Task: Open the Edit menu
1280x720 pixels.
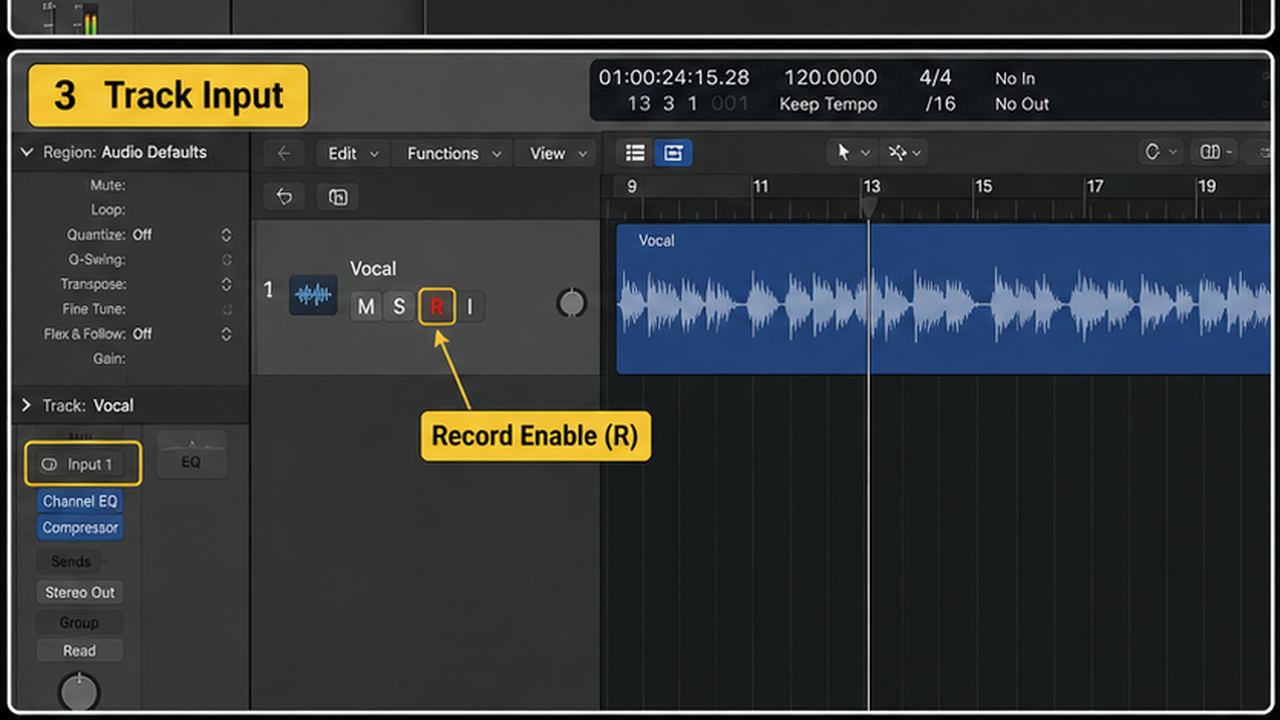Action: pos(353,153)
